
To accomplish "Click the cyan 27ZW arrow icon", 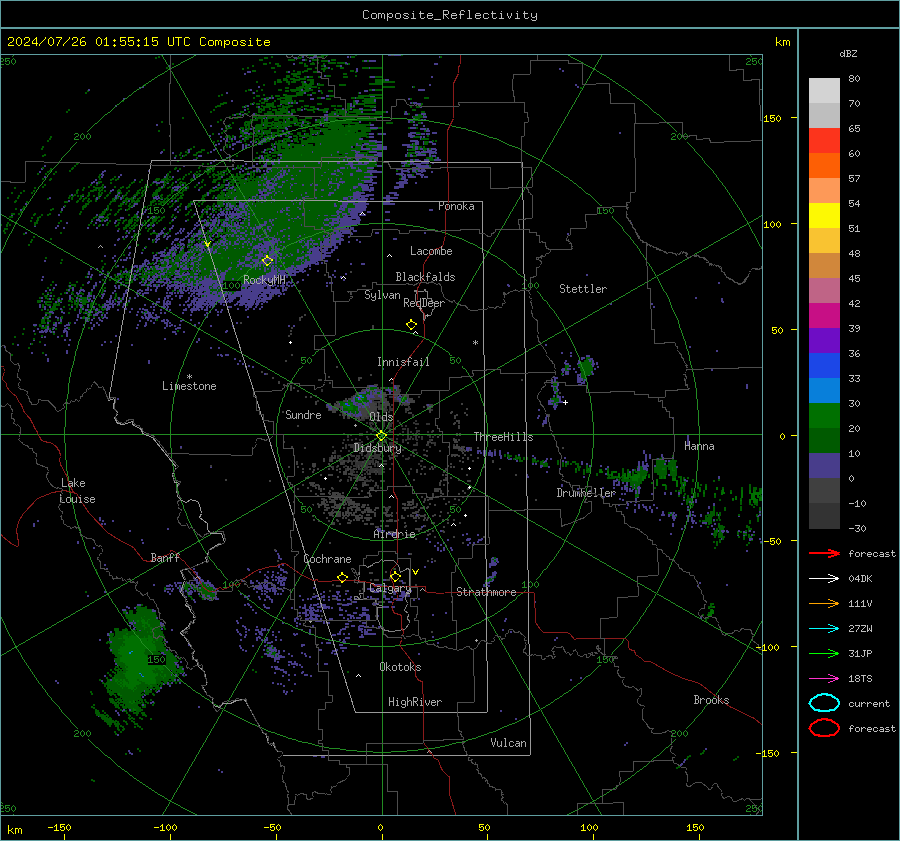I will 824,629.
